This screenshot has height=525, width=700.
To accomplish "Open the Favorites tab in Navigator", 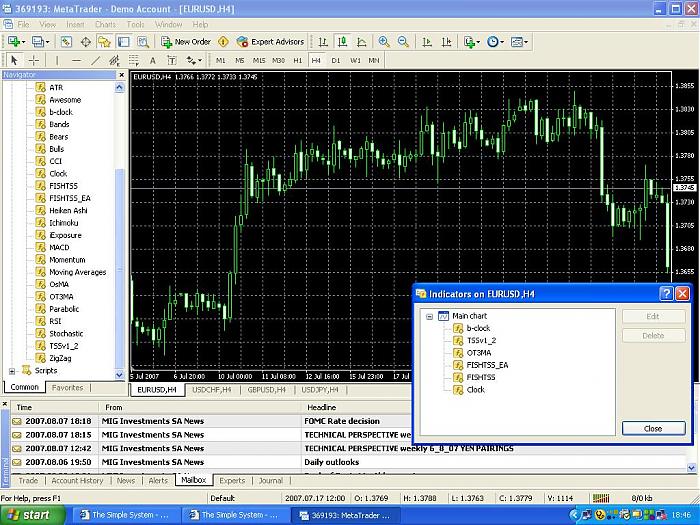I will pyautogui.click(x=67, y=388).
